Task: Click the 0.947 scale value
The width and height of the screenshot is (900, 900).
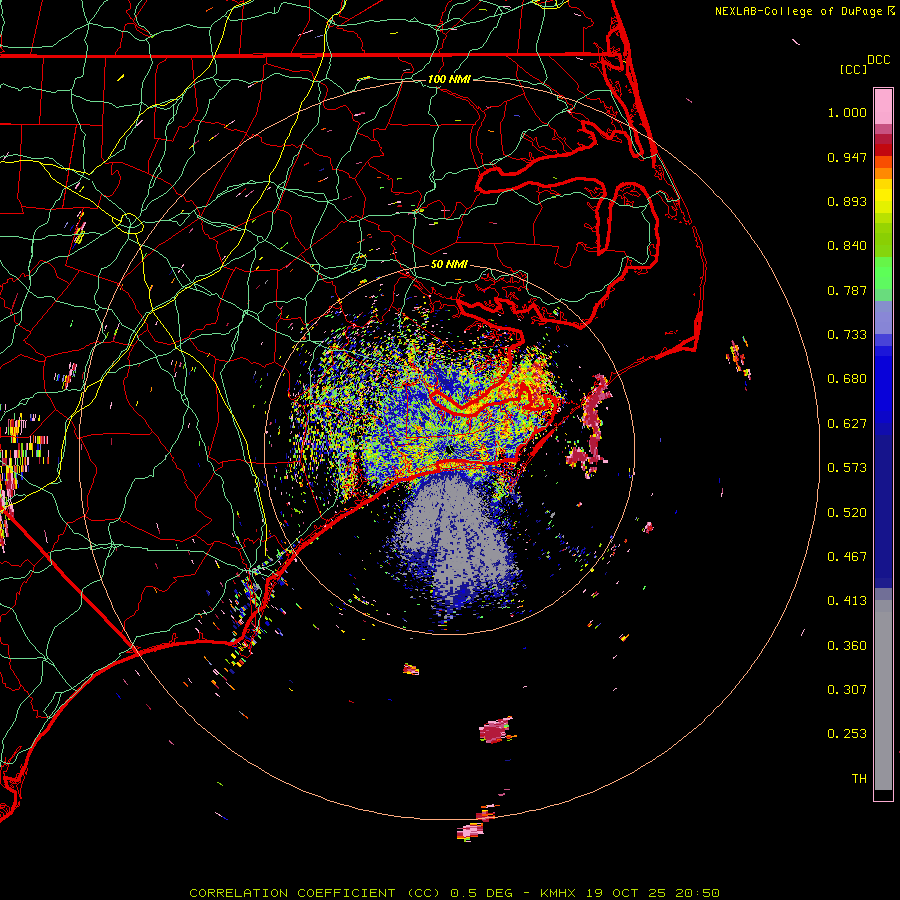Action: 847,157
